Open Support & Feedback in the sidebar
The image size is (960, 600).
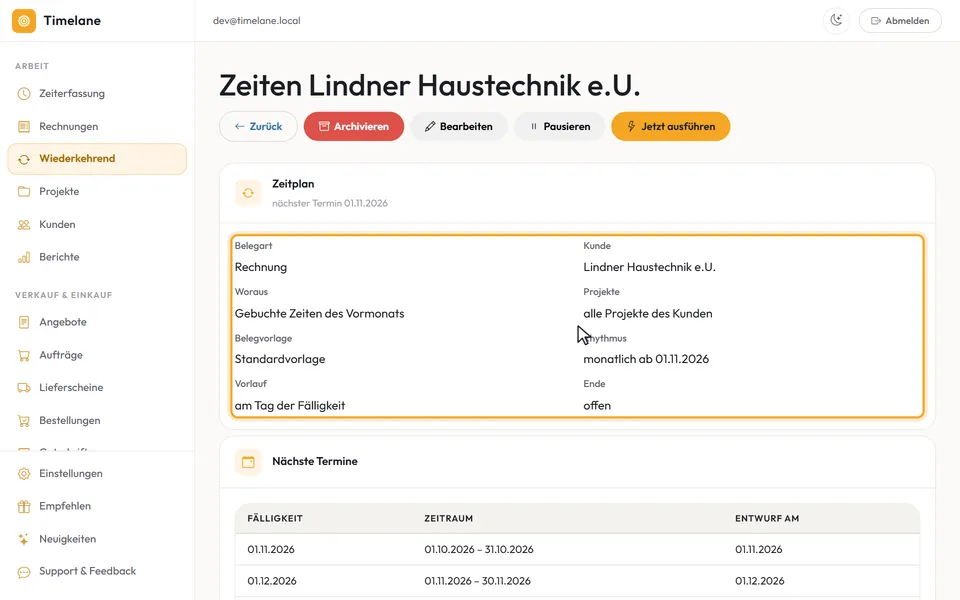click(97, 572)
